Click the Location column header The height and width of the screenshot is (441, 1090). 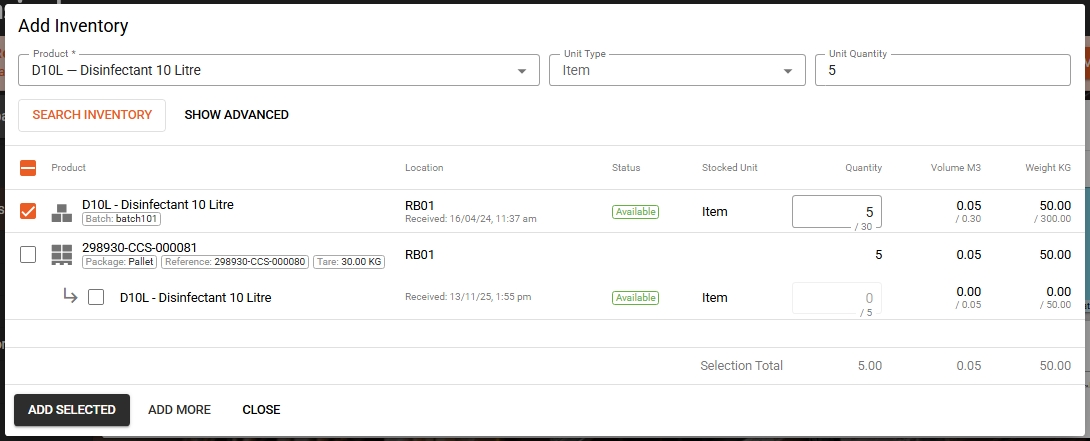[424, 168]
